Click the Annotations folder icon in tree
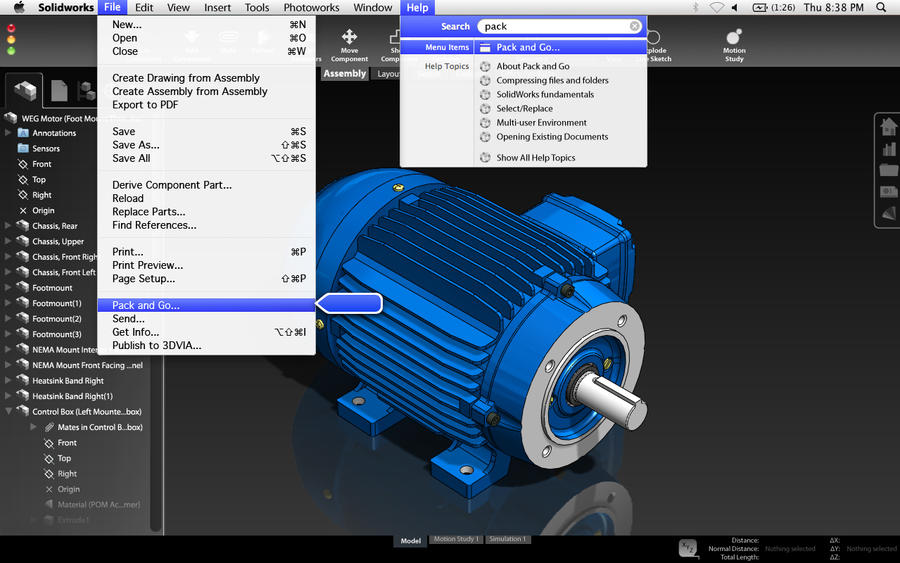Image resolution: width=900 pixels, height=563 pixels. (23, 133)
